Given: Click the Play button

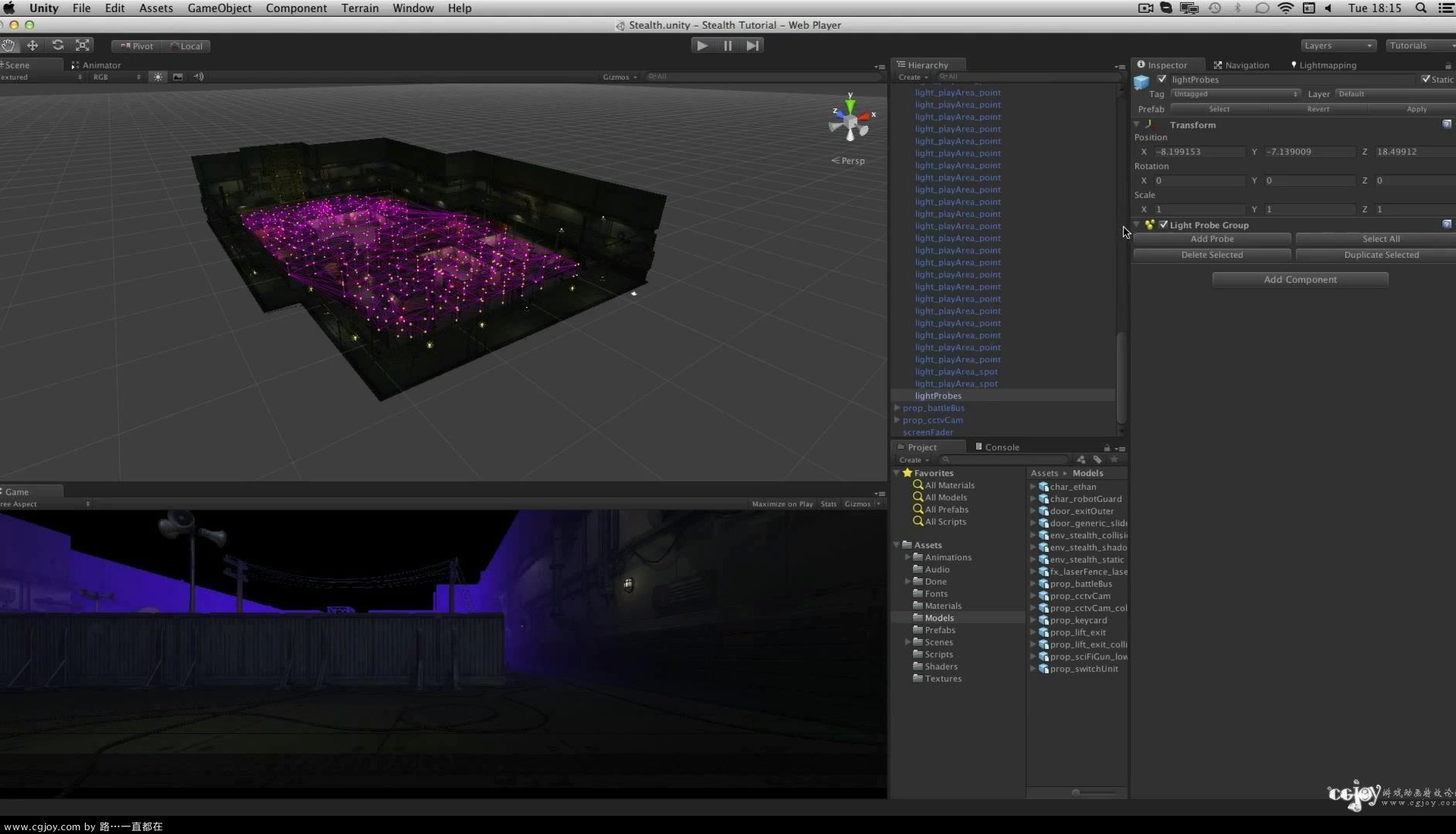Looking at the screenshot, I should coord(702,45).
